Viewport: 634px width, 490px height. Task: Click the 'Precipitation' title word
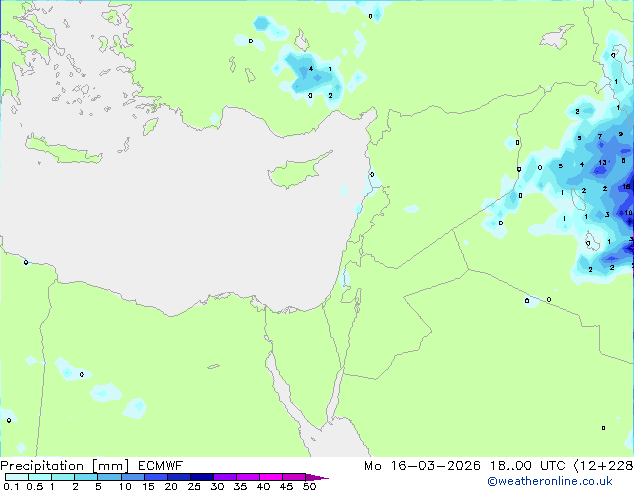click(x=42, y=466)
